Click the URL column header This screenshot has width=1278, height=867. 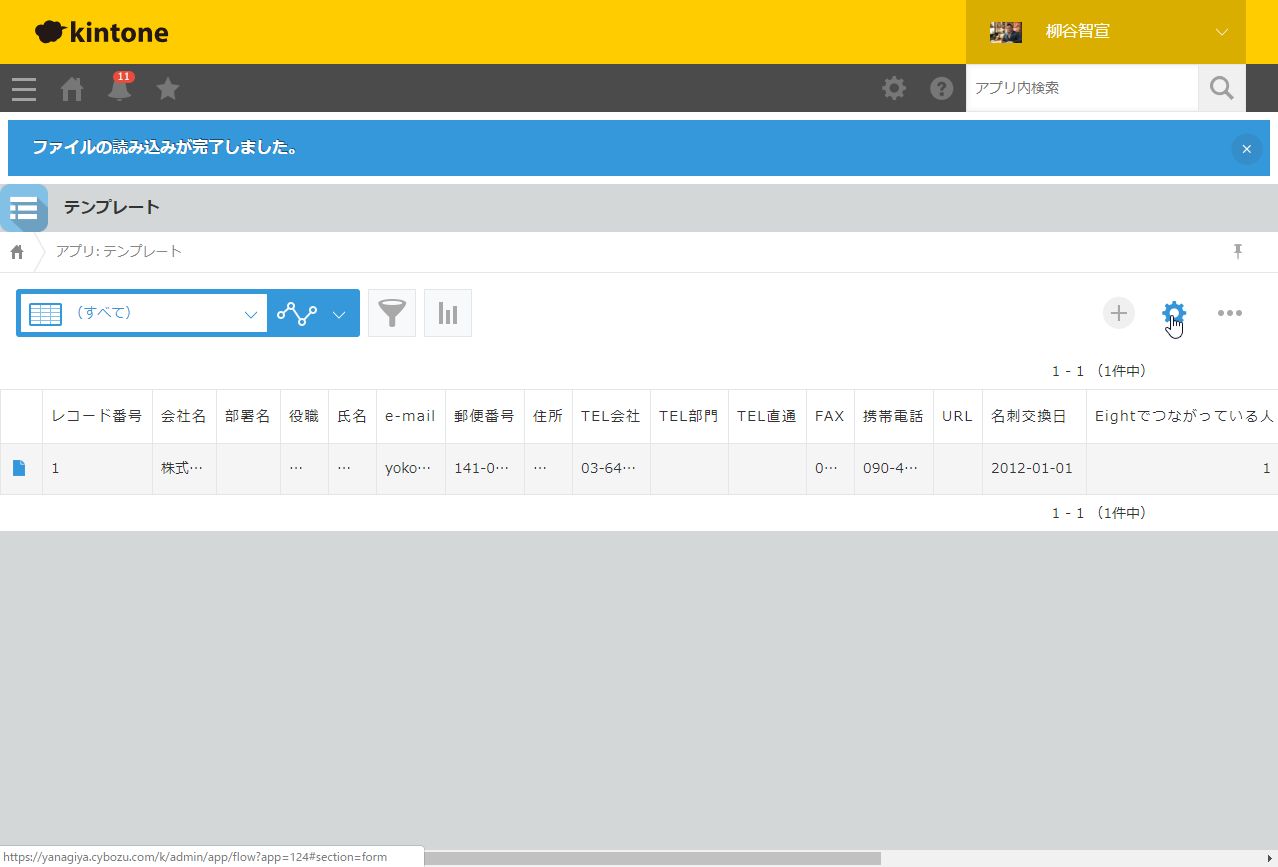click(958, 416)
